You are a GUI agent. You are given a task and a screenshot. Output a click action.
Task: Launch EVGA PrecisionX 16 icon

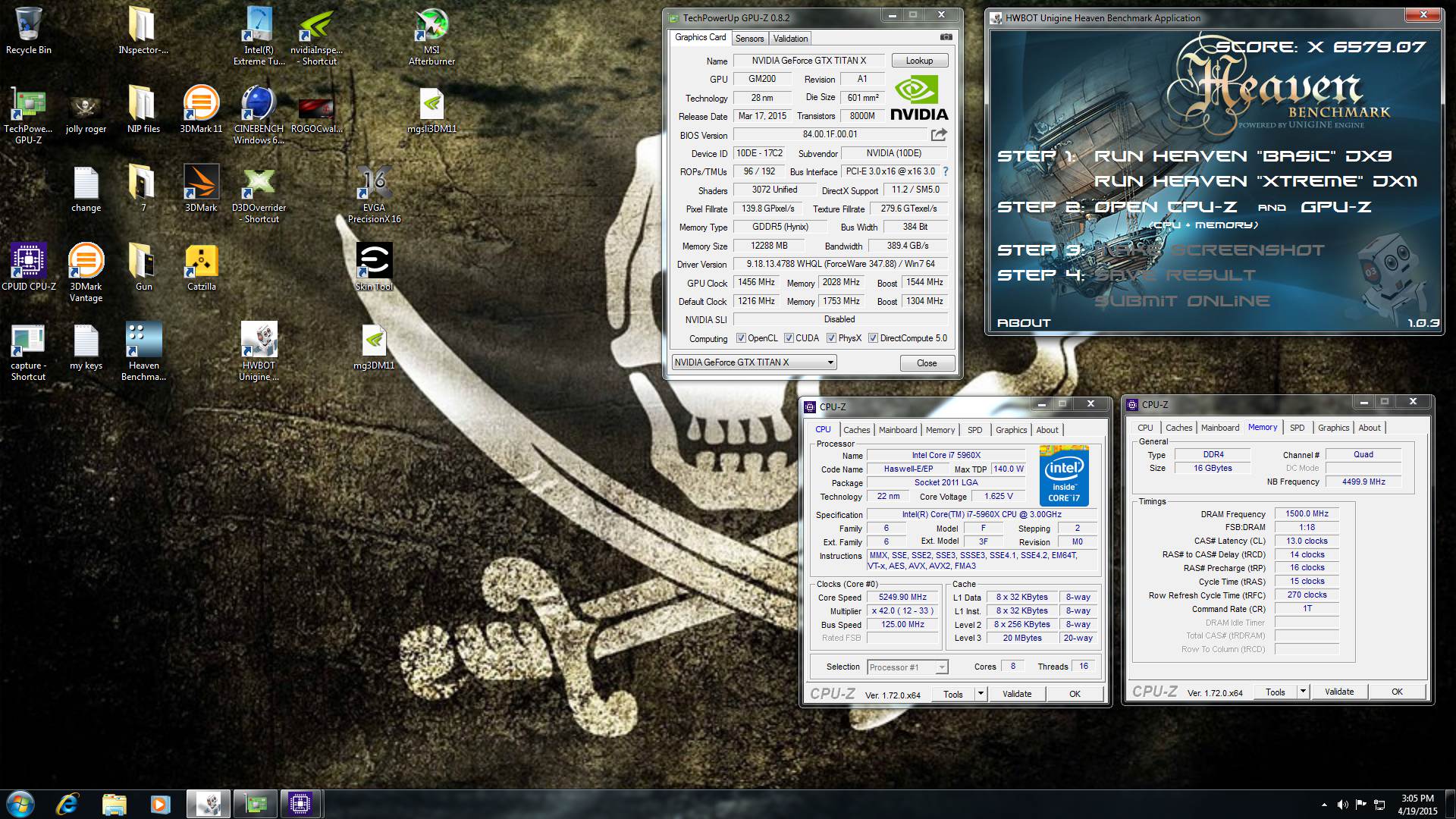pyautogui.click(x=374, y=193)
